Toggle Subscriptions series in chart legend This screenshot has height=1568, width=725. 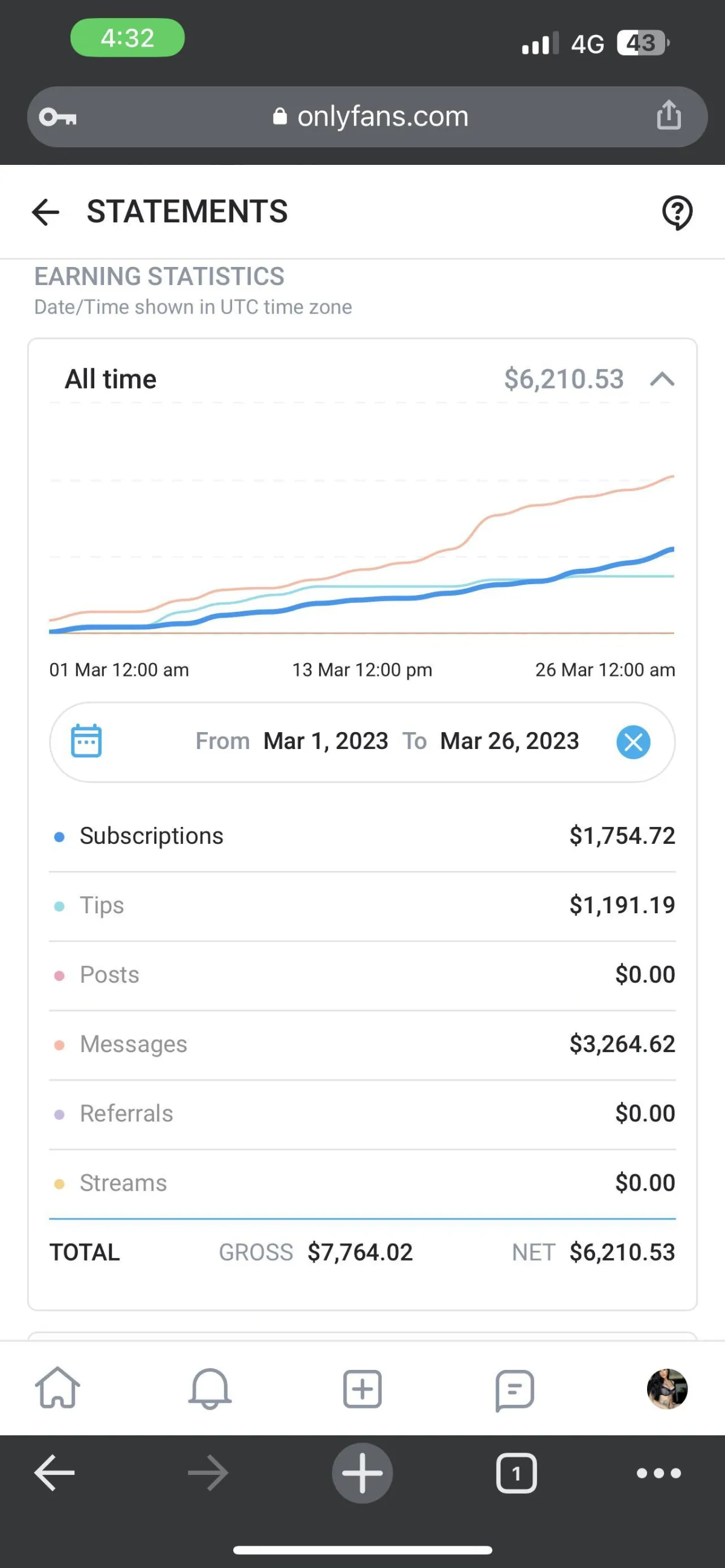pos(151,836)
